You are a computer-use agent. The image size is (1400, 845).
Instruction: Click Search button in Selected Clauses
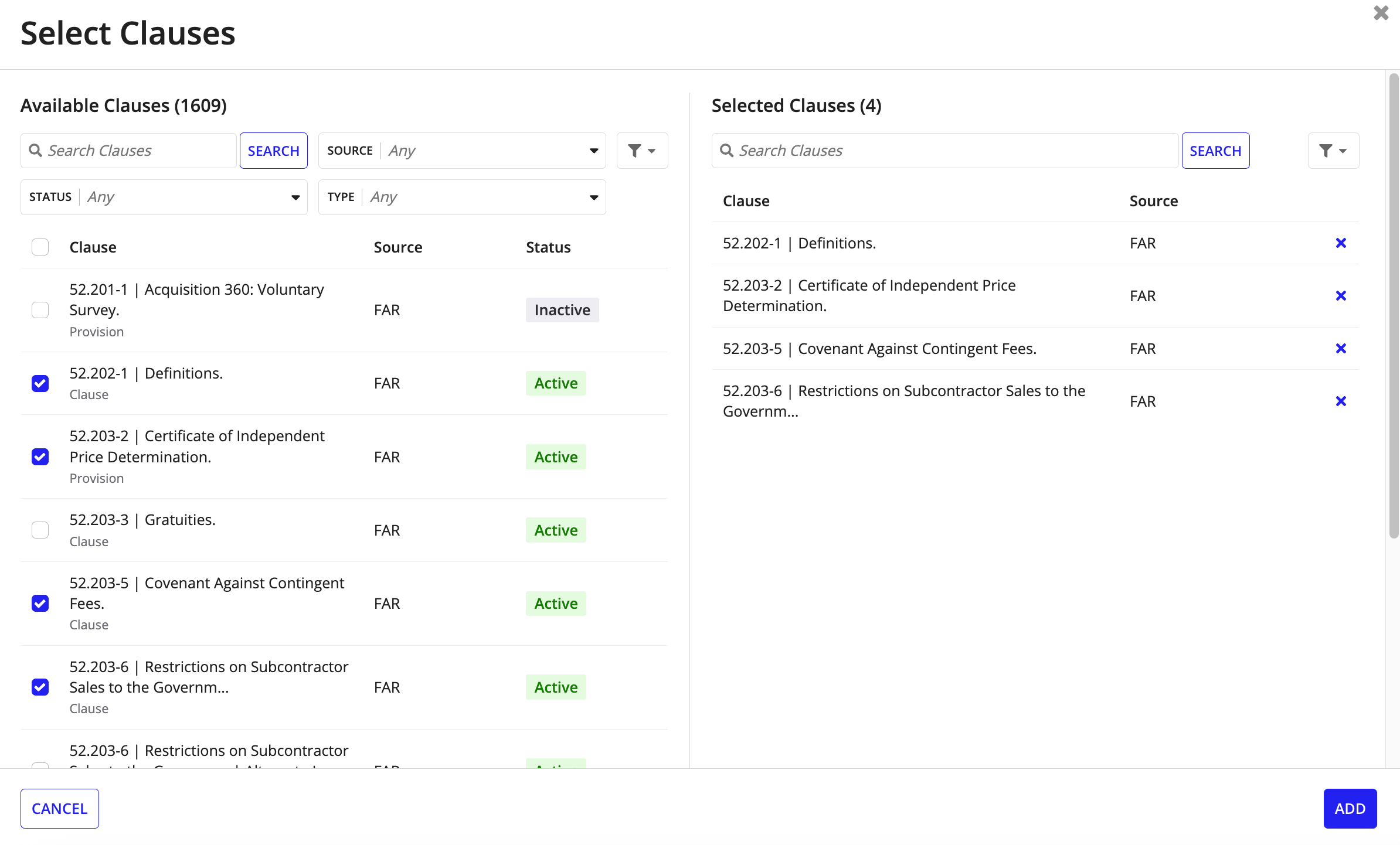click(1215, 151)
